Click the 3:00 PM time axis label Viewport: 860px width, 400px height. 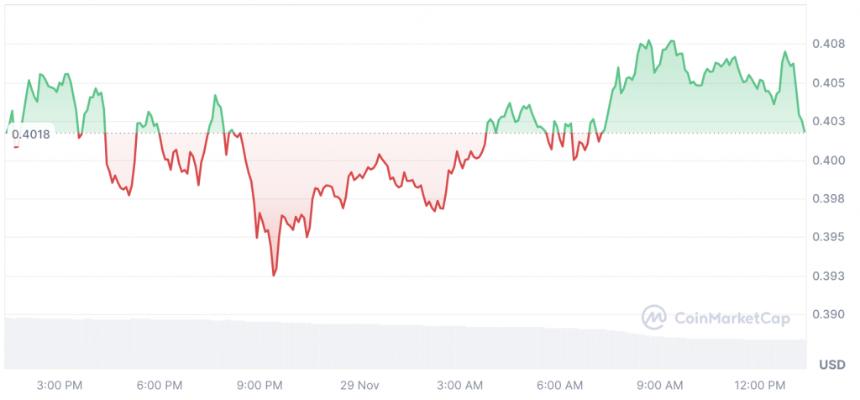(59, 386)
